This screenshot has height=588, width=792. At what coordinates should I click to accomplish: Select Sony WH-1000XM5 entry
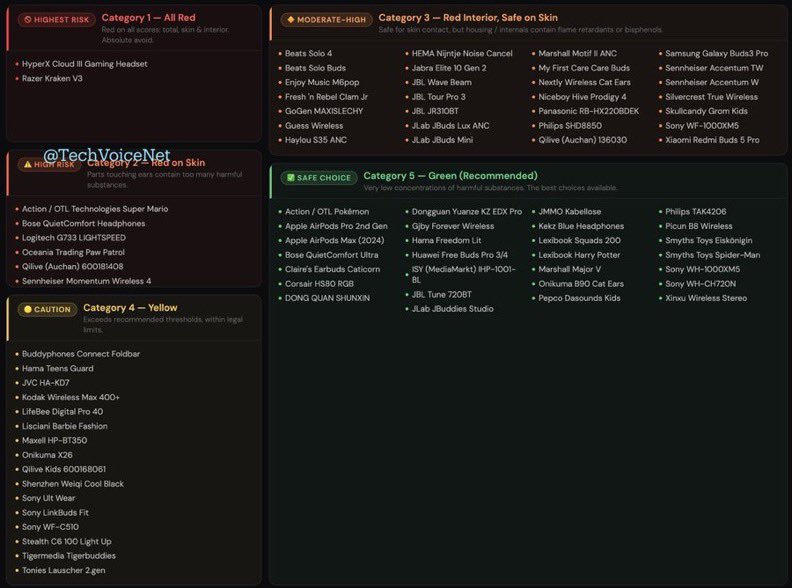coord(703,269)
